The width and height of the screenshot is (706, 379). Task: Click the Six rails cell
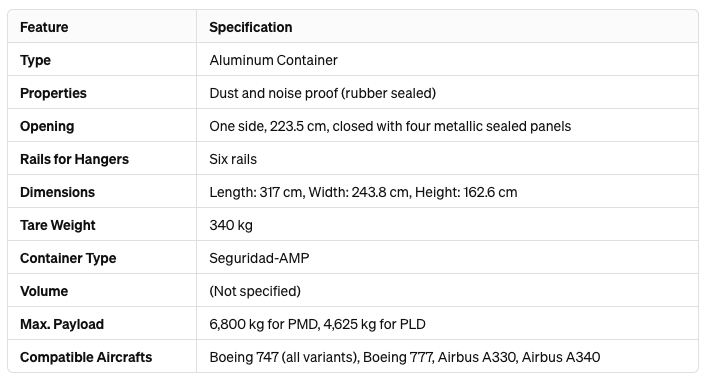(233, 159)
